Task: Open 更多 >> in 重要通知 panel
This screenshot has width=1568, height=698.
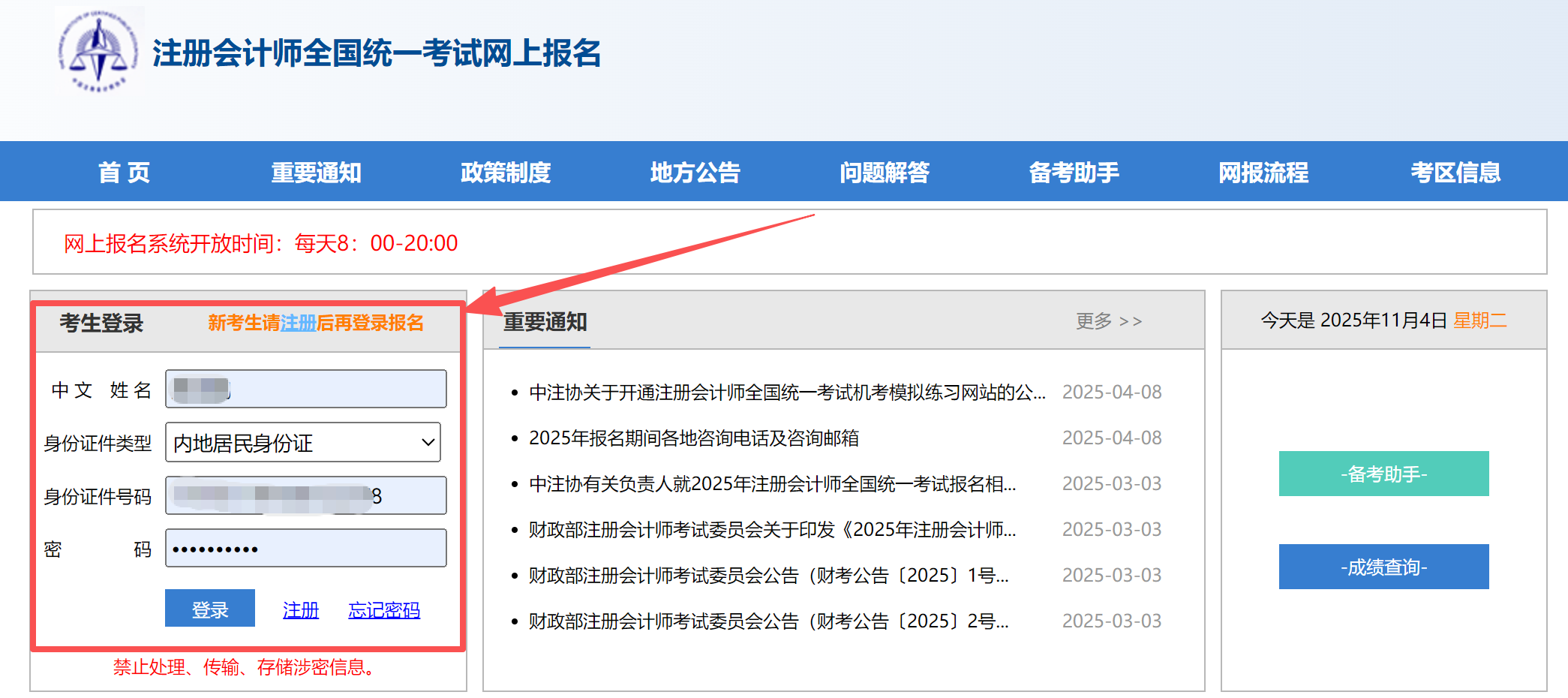Action: click(x=1108, y=321)
